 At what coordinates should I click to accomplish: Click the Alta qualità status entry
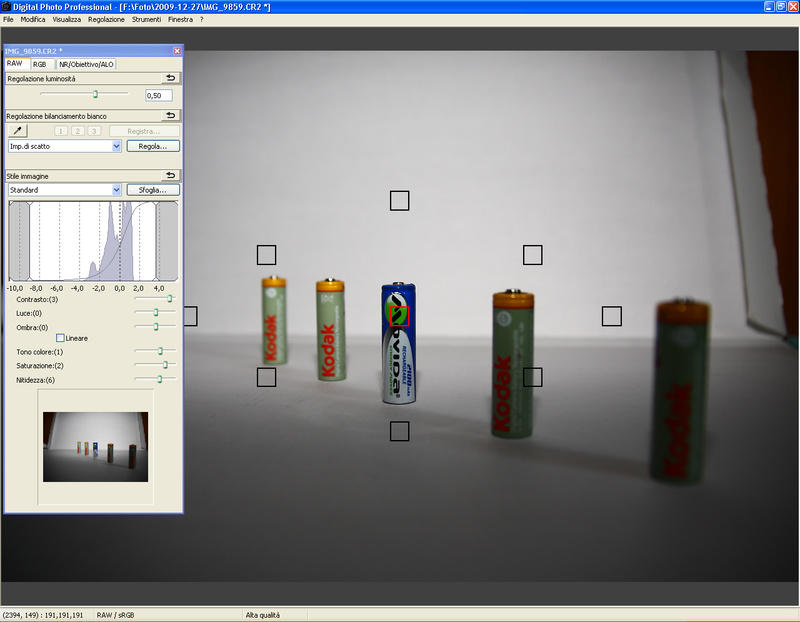point(263,615)
